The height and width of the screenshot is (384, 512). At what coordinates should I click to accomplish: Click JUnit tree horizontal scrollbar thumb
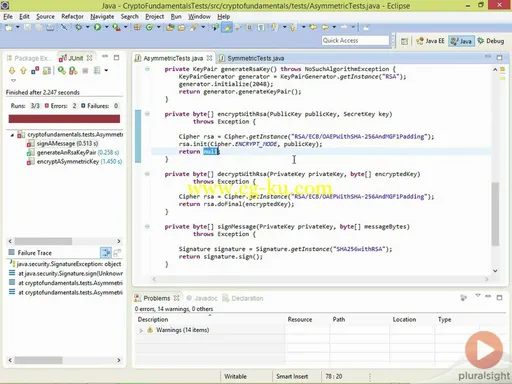[x=43, y=241]
